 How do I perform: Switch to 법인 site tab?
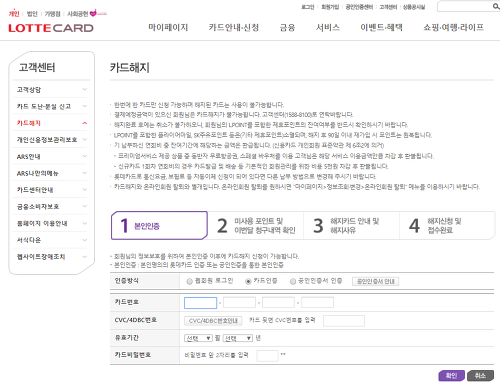point(32,14)
